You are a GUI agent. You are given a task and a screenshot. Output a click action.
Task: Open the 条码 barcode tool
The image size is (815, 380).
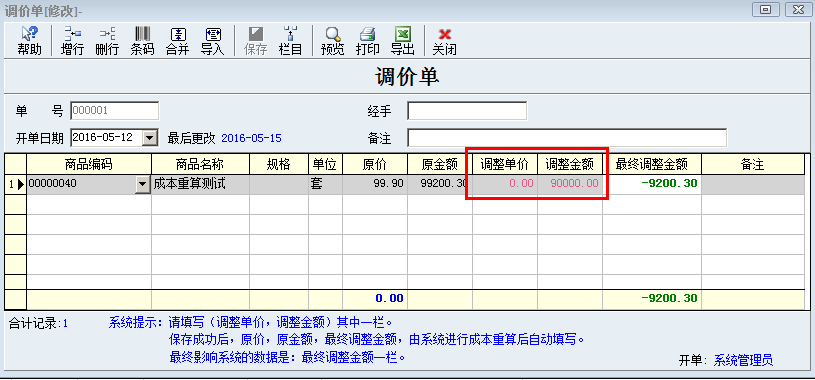click(142, 41)
